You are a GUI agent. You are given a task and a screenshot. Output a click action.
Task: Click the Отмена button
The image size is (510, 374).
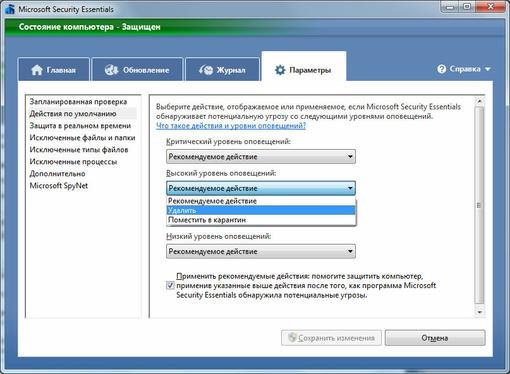point(435,338)
